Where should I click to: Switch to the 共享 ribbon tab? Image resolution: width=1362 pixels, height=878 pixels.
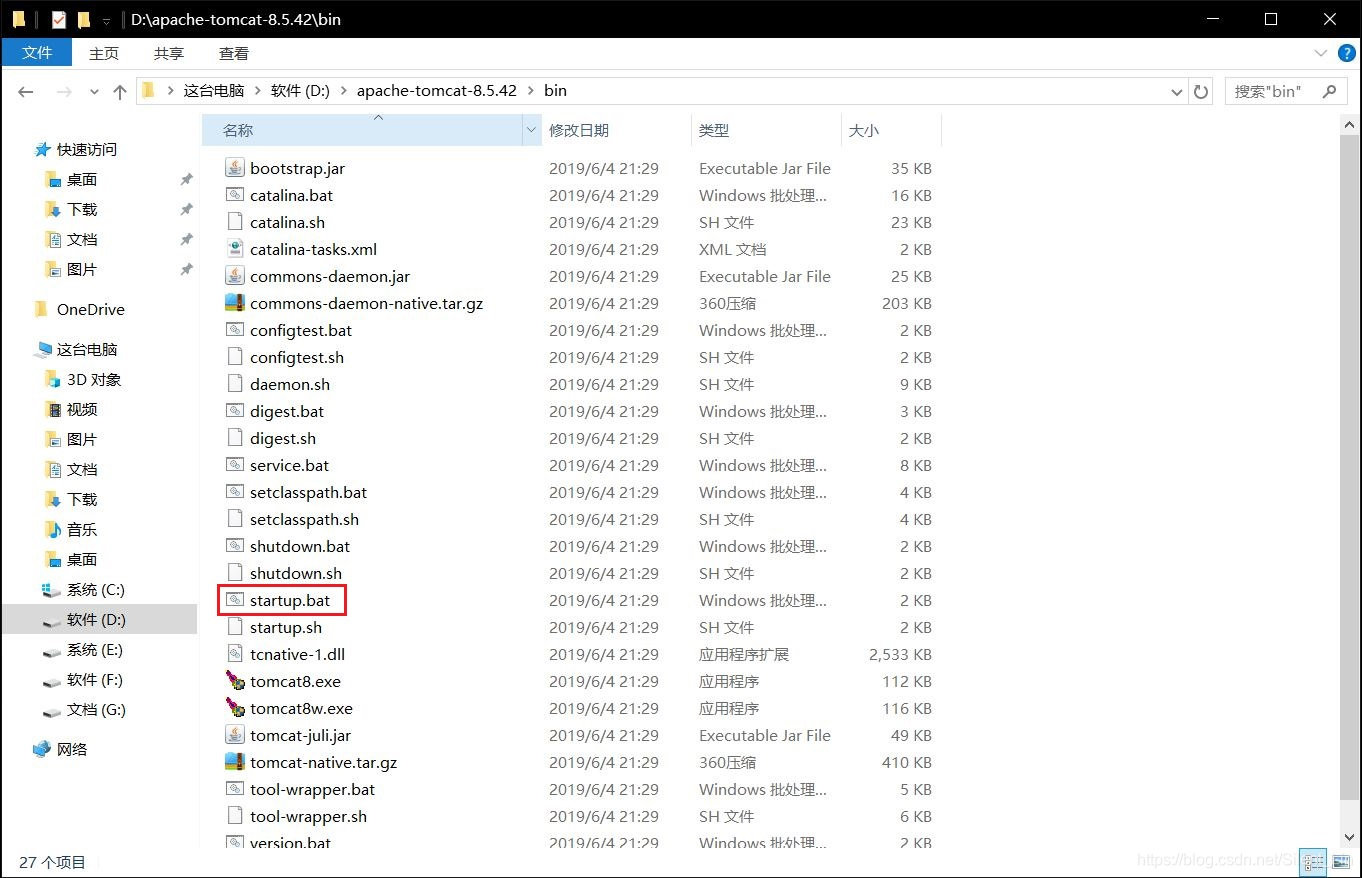coord(169,53)
